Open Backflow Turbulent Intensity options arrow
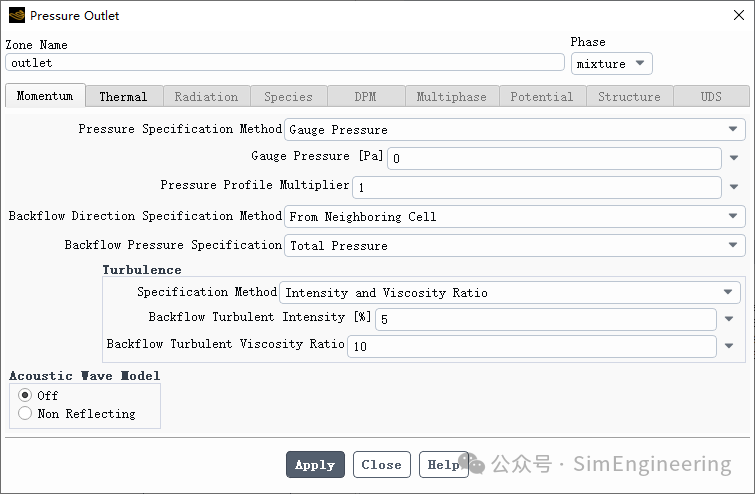 click(729, 319)
